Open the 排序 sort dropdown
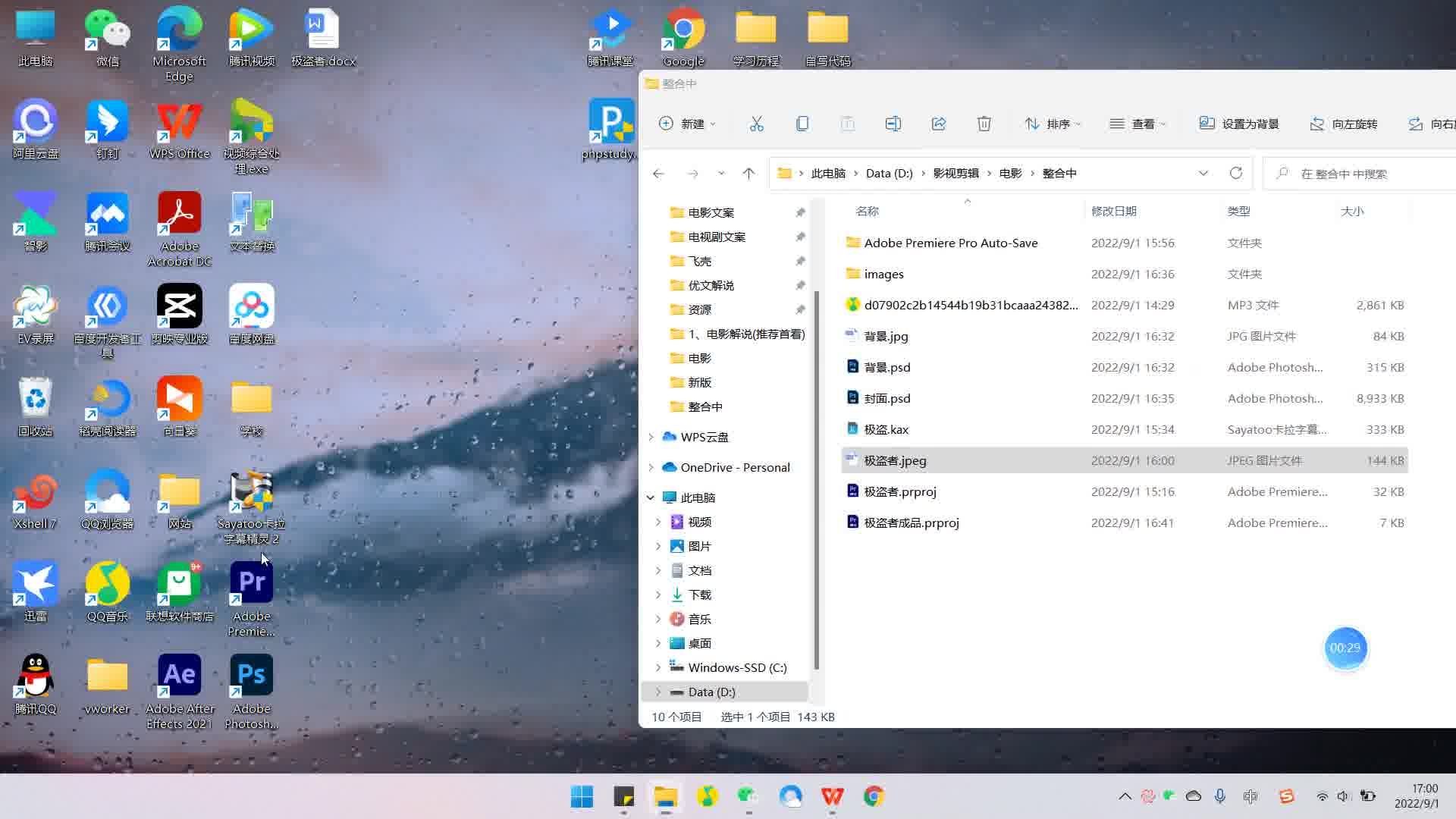The image size is (1456, 819). tap(1053, 124)
